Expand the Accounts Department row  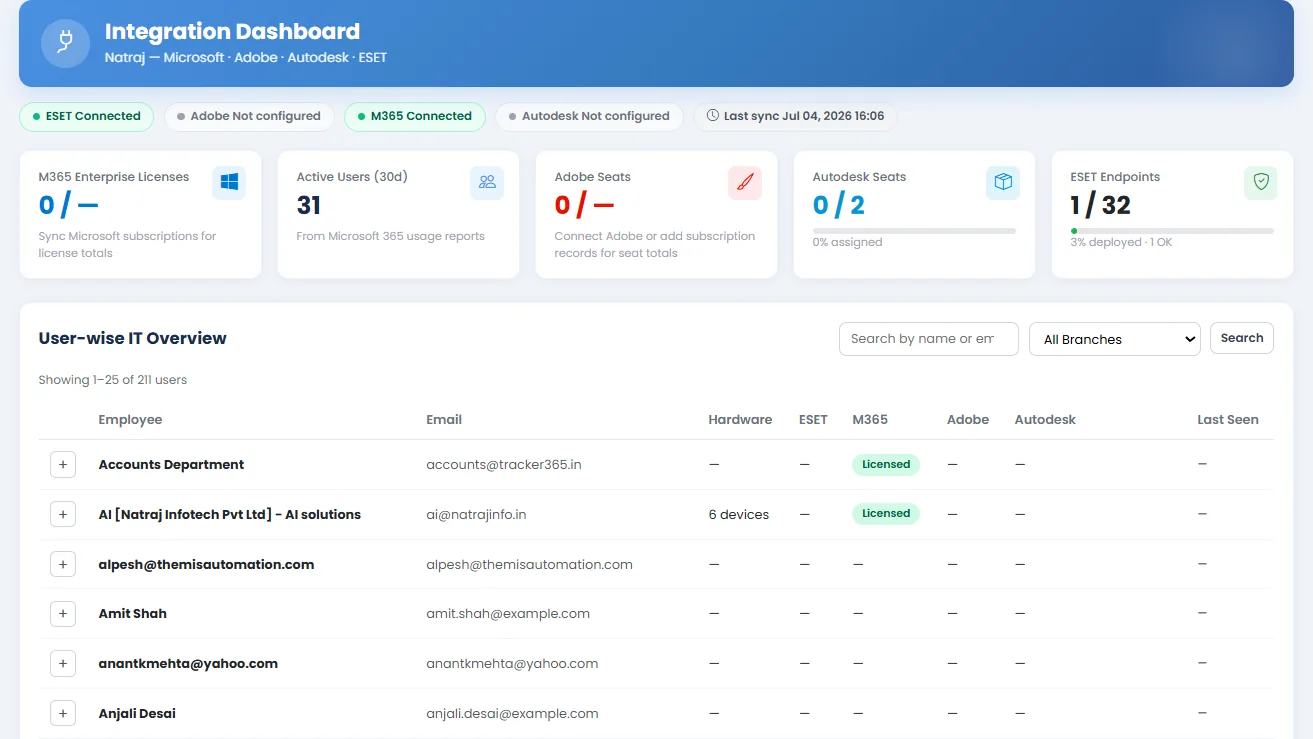pyautogui.click(x=63, y=465)
